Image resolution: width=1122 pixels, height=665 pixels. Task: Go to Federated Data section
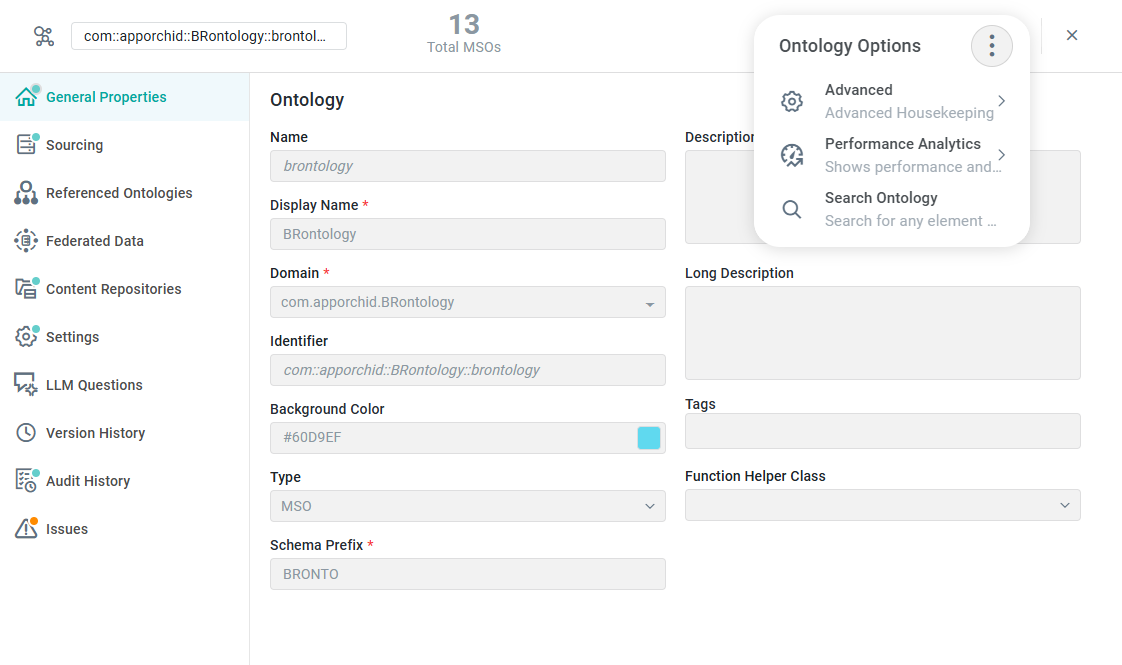click(125, 241)
